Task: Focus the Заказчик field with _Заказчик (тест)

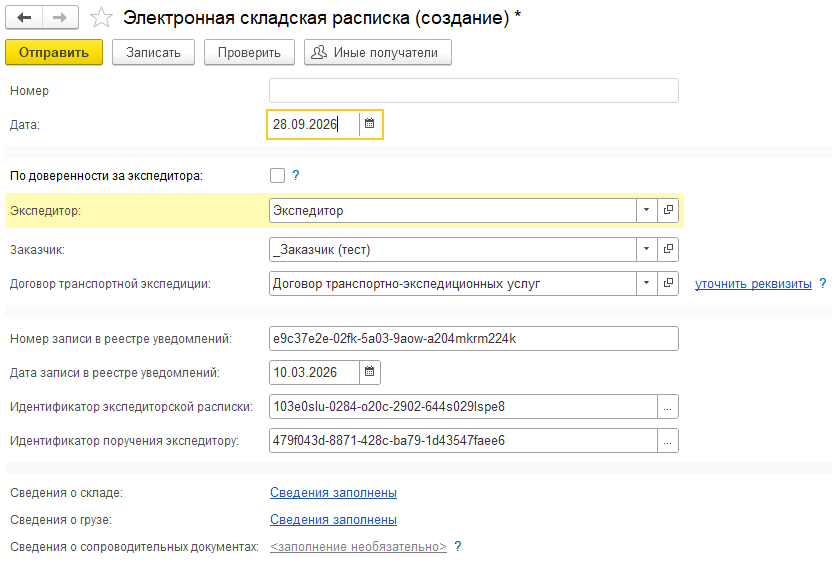Action: pyautogui.click(x=453, y=249)
